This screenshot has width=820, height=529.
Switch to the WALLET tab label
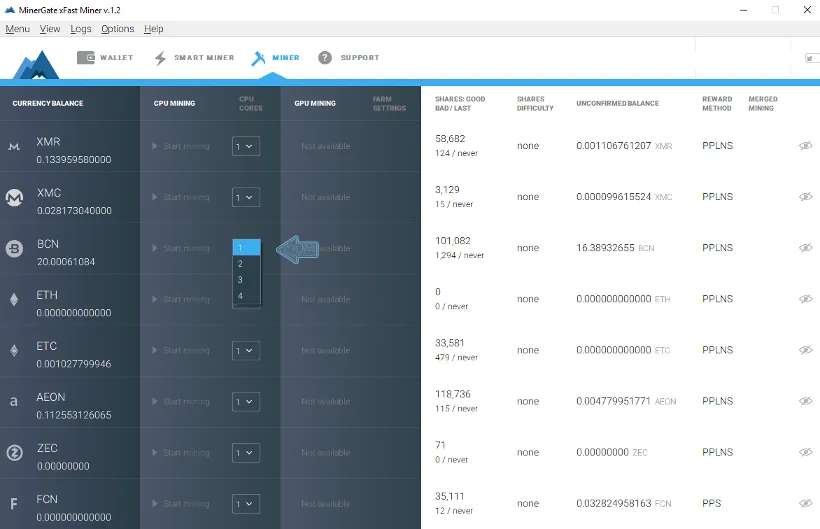117,58
